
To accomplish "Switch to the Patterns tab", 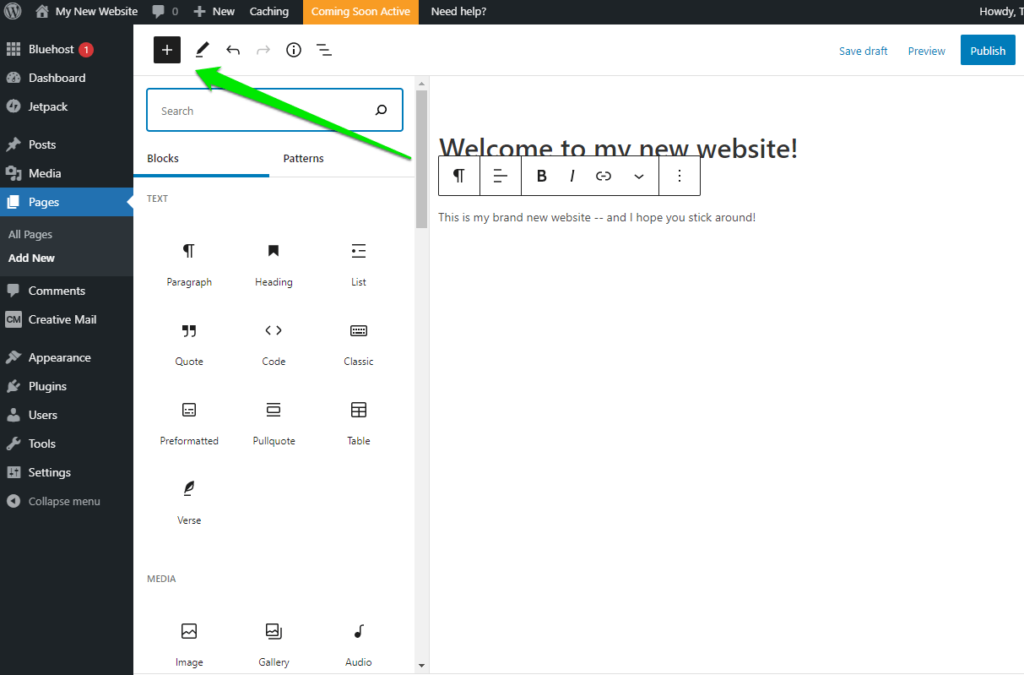I will 303,159.
